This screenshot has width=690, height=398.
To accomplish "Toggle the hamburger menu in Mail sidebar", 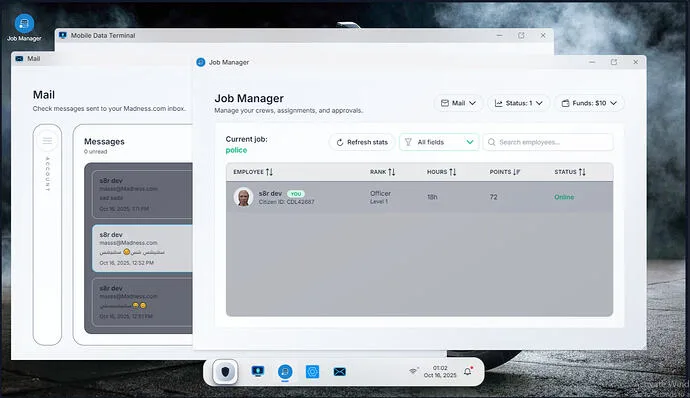I will tap(47, 140).
